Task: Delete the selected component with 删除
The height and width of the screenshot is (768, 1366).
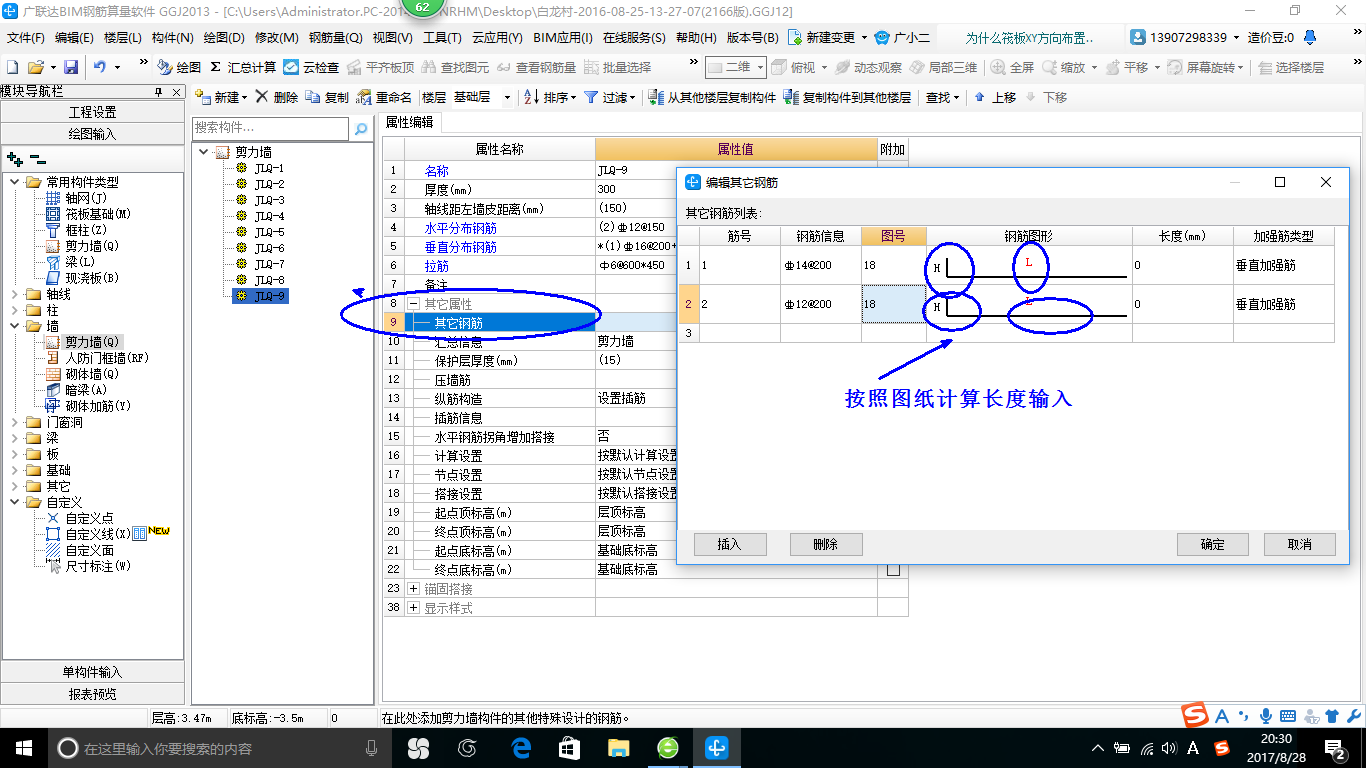Action: click(276, 97)
